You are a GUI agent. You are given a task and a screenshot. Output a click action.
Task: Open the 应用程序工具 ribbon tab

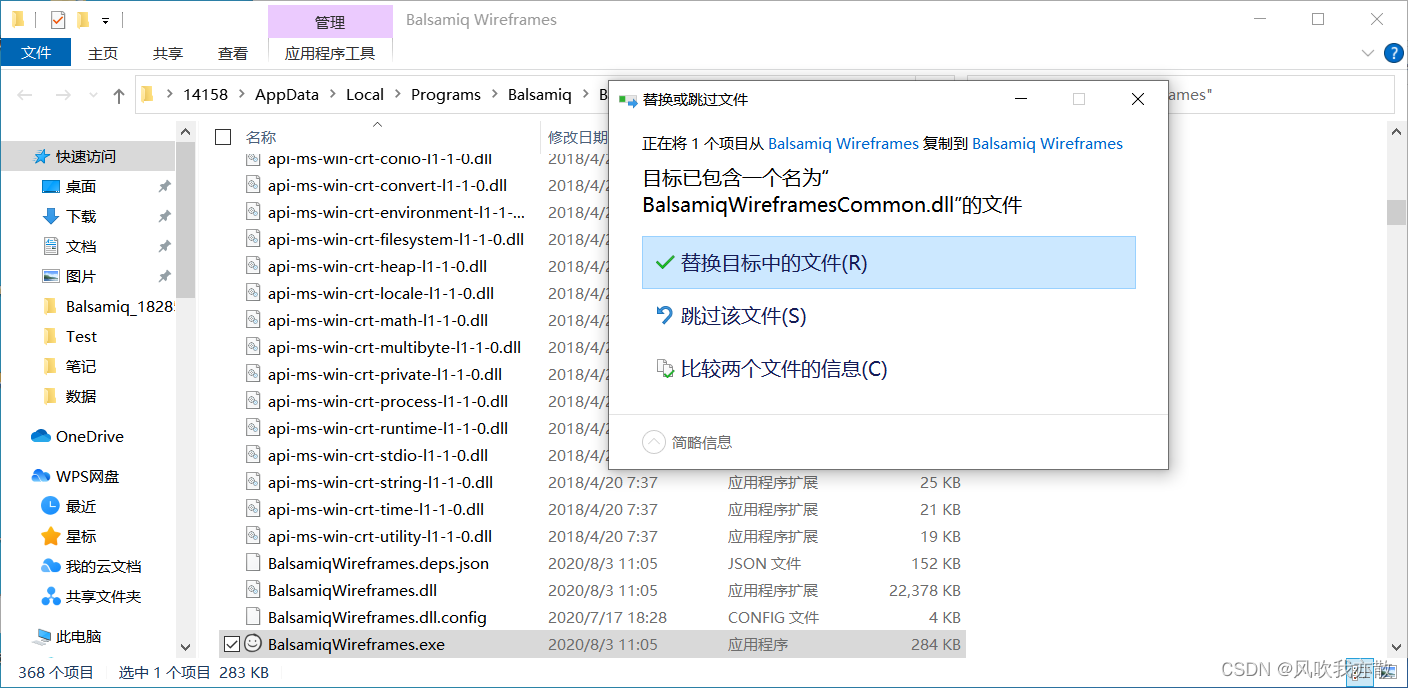pyautogui.click(x=330, y=53)
